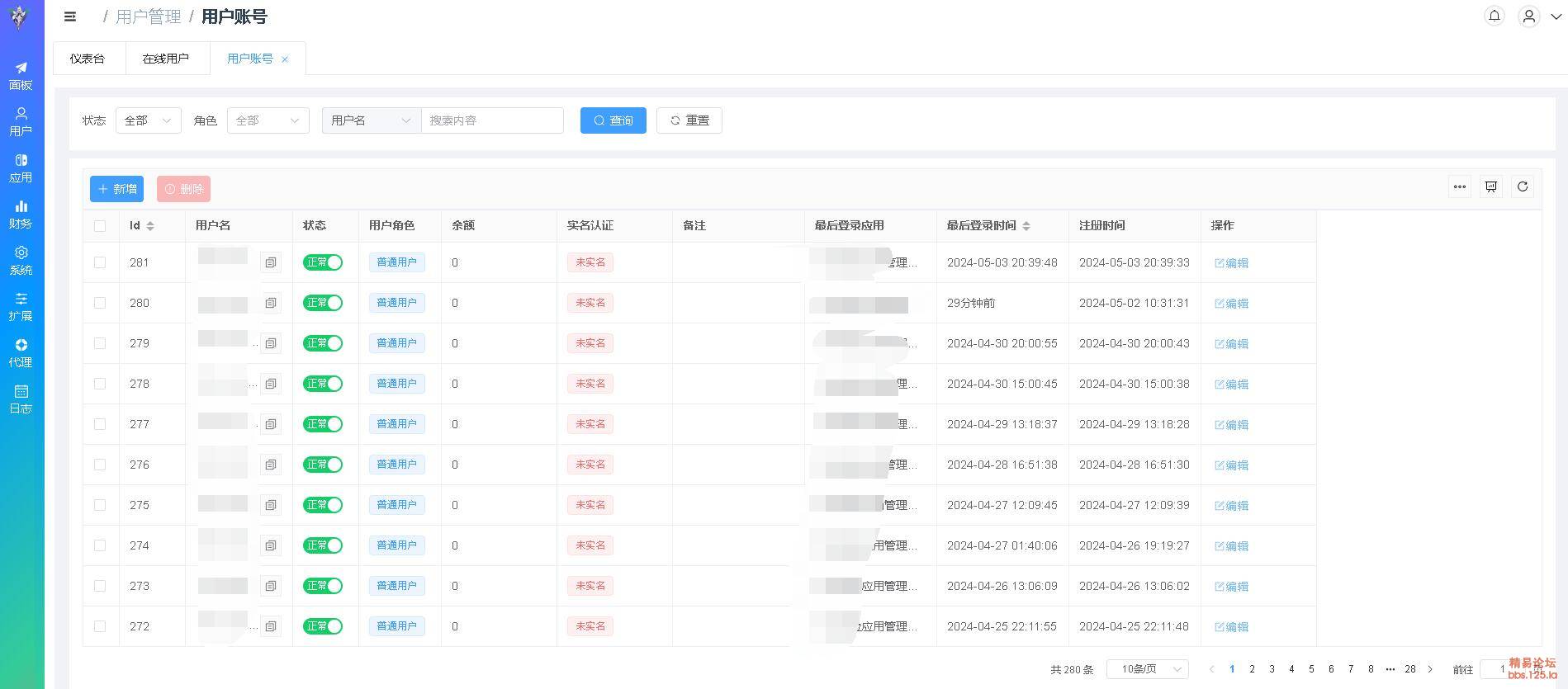Click the table refresh icon

tap(1523, 186)
